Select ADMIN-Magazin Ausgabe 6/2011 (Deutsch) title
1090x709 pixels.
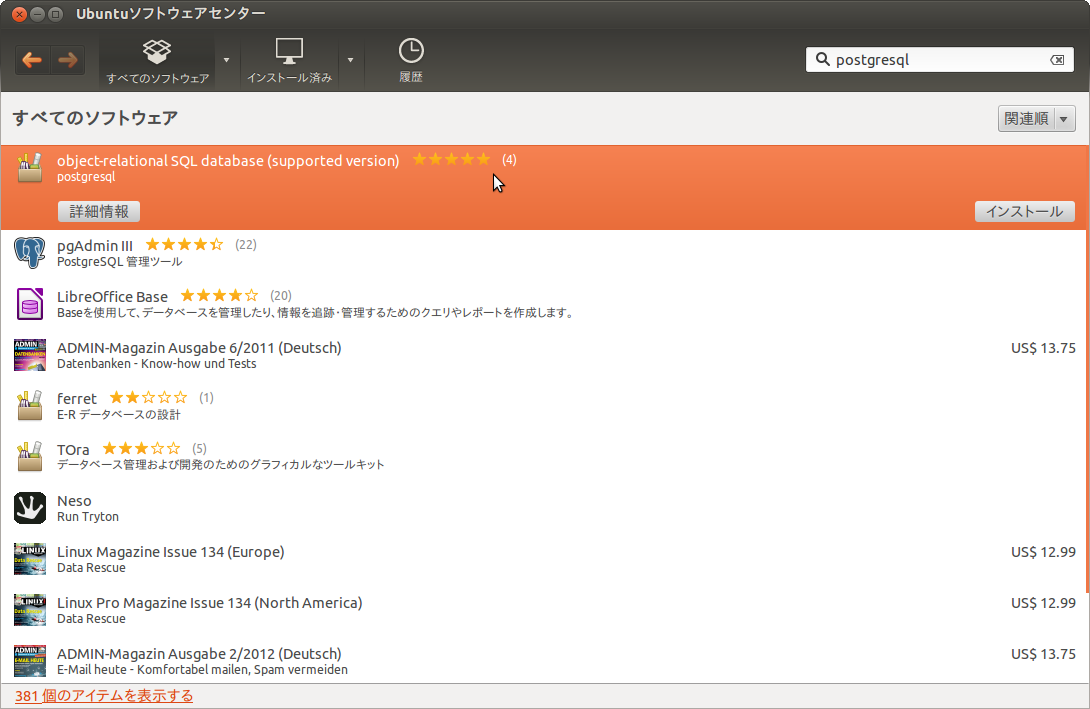(x=199, y=348)
